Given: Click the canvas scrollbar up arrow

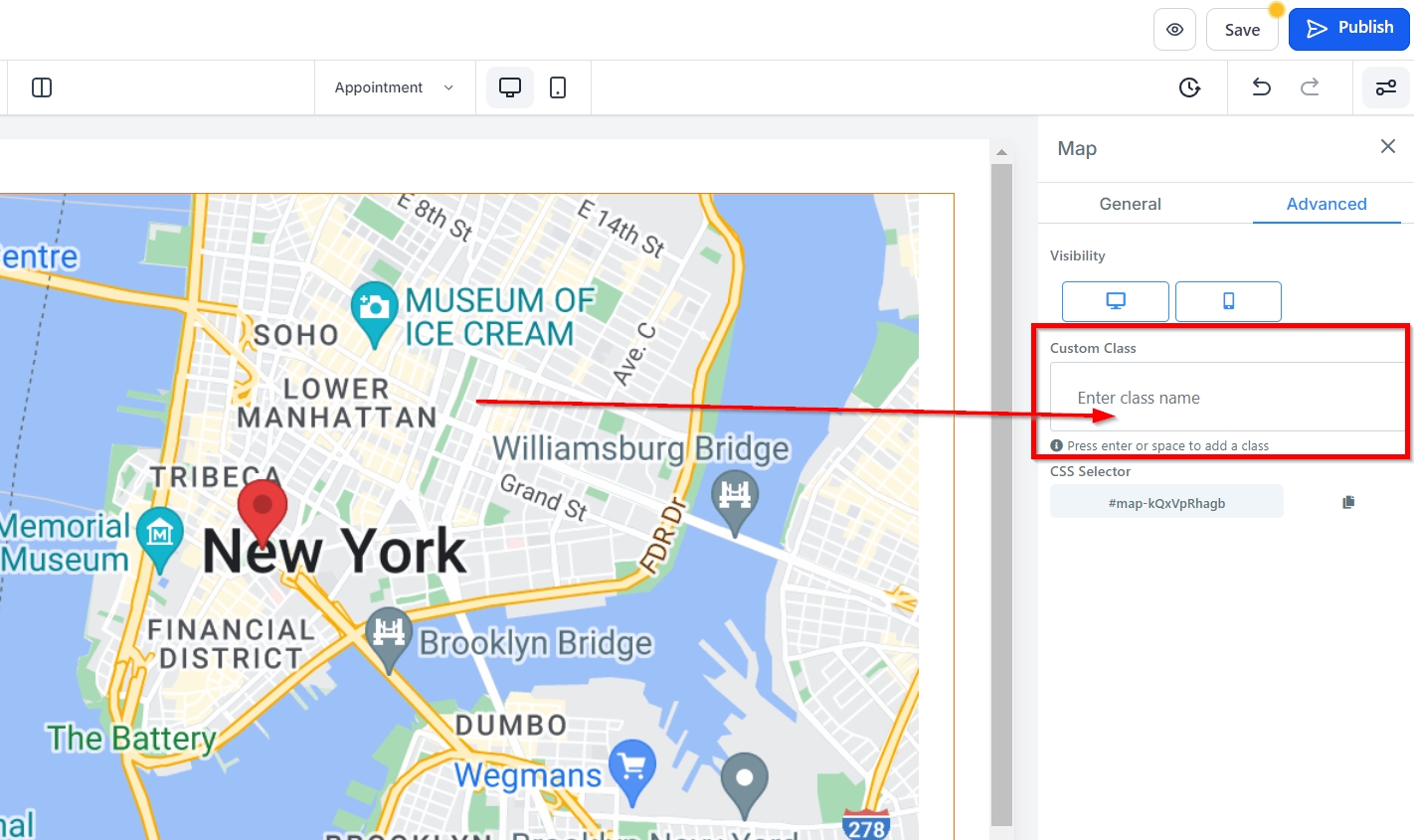Looking at the screenshot, I should [x=1001, y=152].
